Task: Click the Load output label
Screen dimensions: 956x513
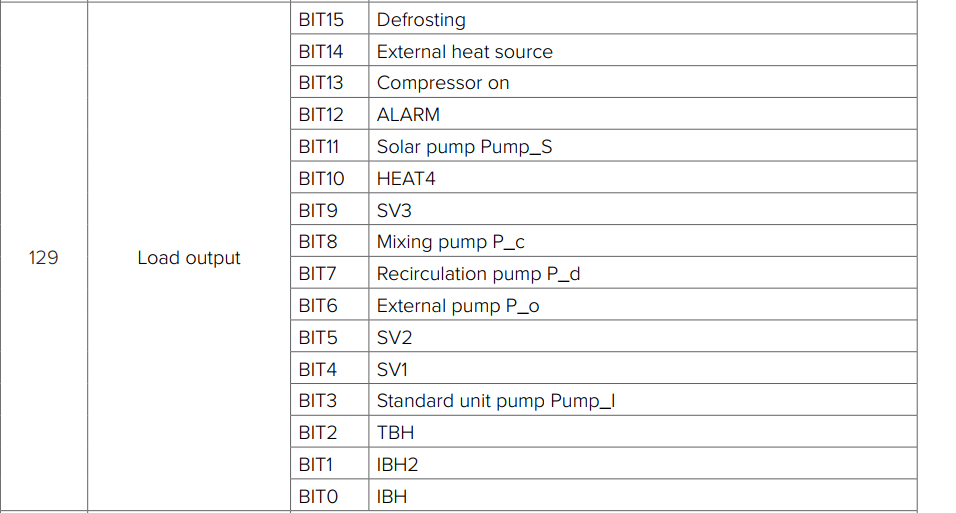Action: coord(188,258)
